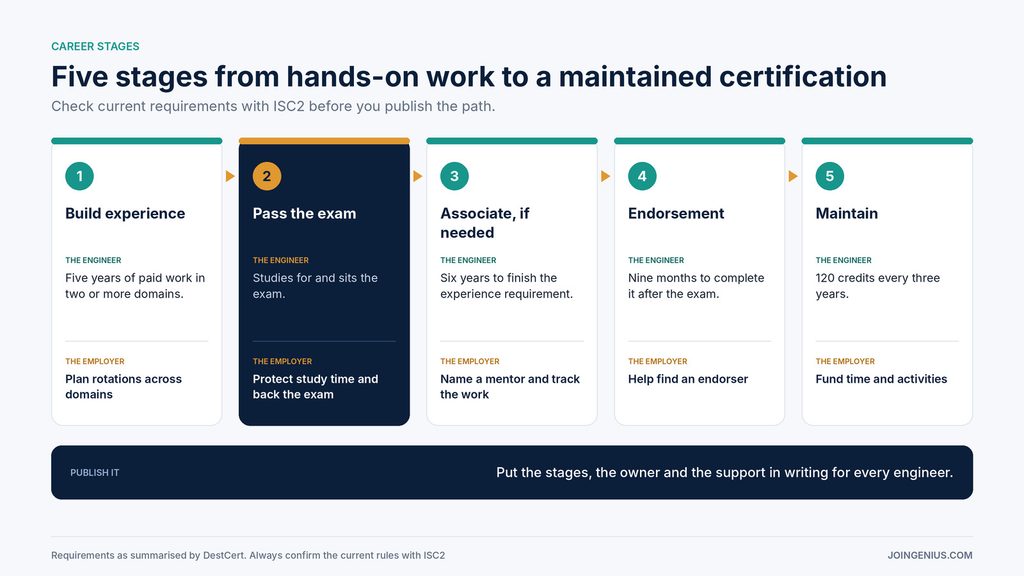Click the subtitle 'Check current requirements with ISC2'
The height and width of the screenshot is (576, 1024).
pyautogui.click(x=273, y=106)
